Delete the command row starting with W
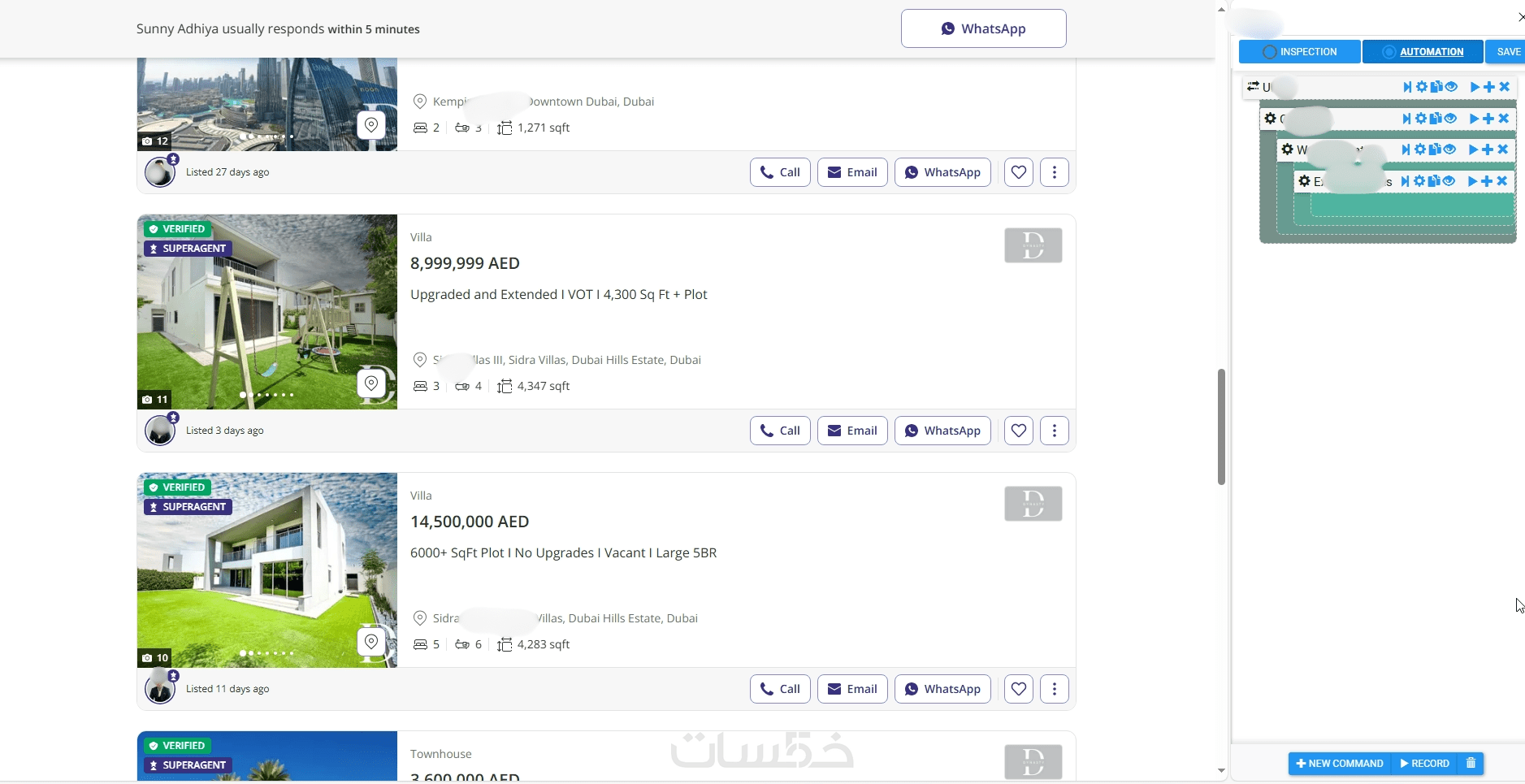This screenshot has width=1525, height=784. click(x=1503, y=149)
